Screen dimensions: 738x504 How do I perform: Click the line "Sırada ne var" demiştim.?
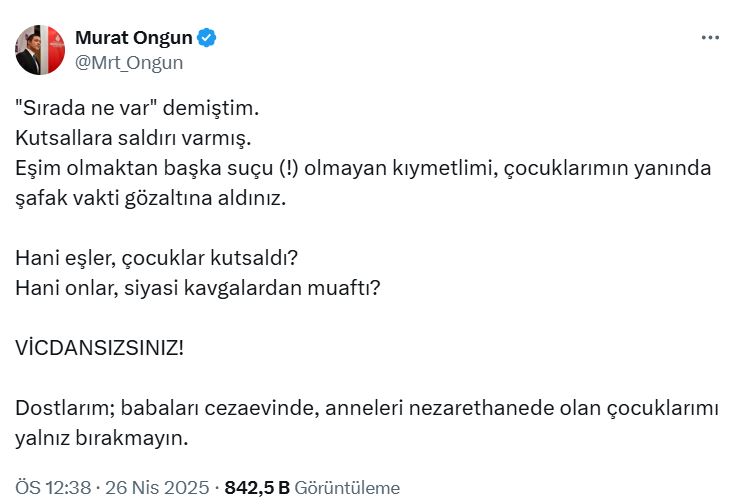[x=137, y=108]
